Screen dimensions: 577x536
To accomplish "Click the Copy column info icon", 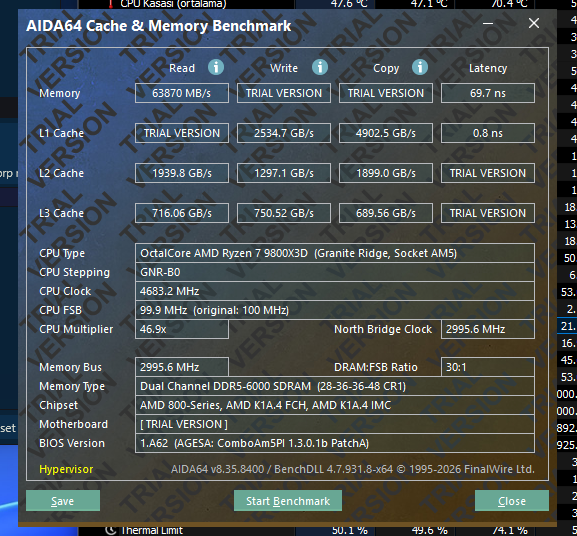I will 420,67.
